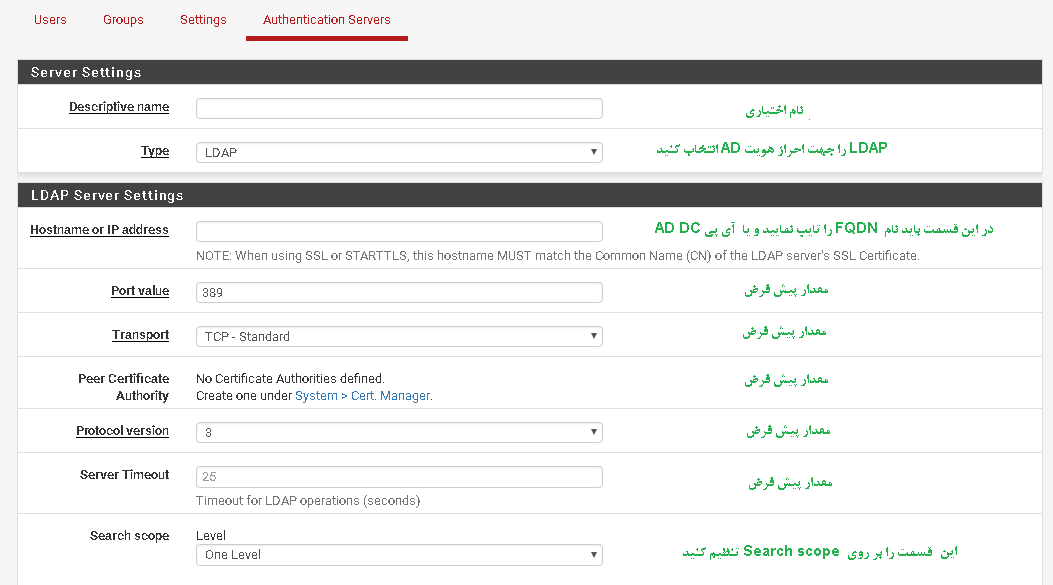Select the Authentication Servers tab
This screenshot has width=1053, height=585.
pyautogui.click(x=326, y=20)
